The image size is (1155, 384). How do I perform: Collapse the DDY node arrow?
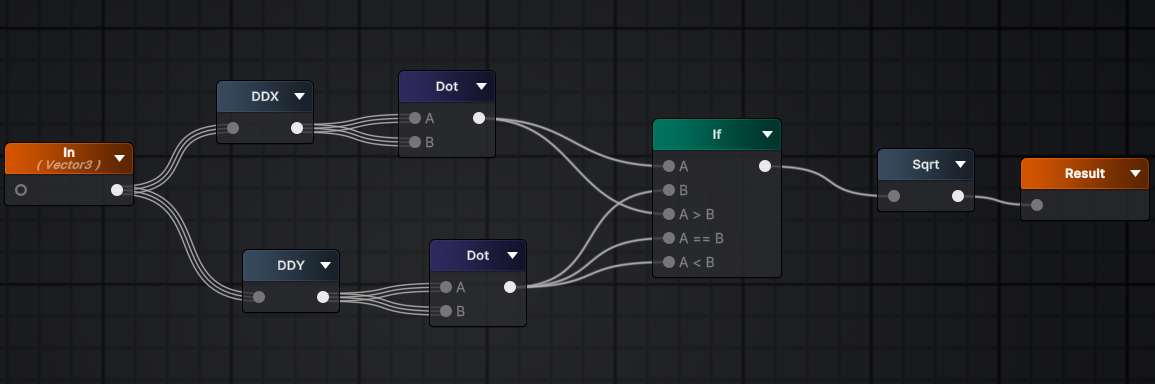[x=325, y=265]
